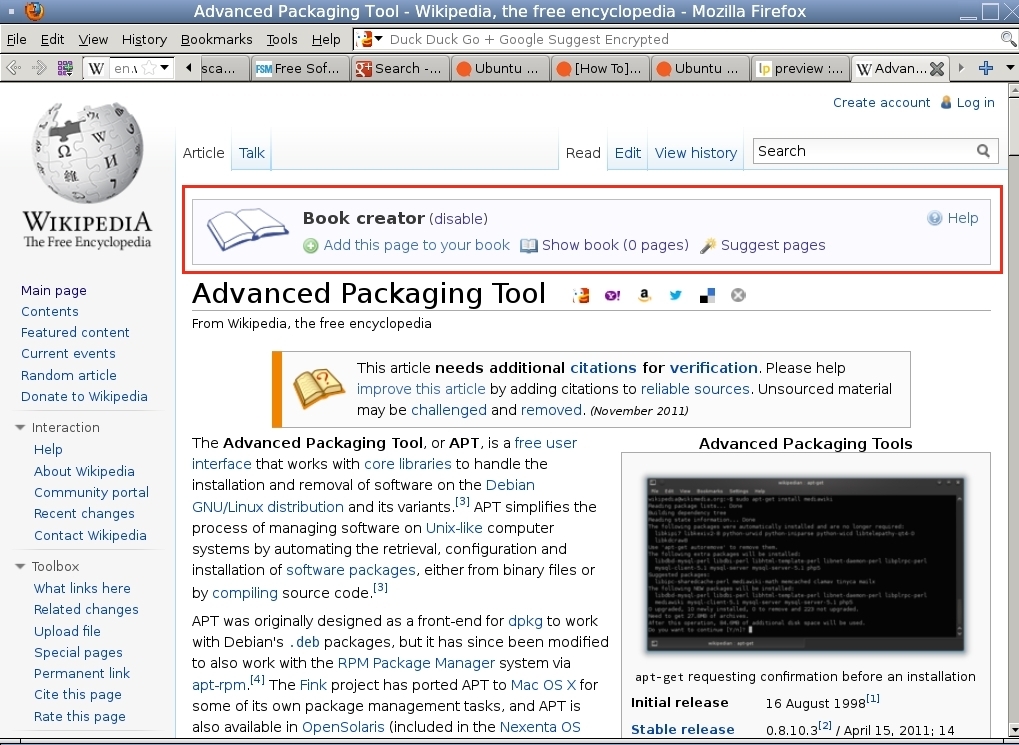Open the Random article sidebar link
This screenshot has height=745, width=1019.
coord(69,375)
